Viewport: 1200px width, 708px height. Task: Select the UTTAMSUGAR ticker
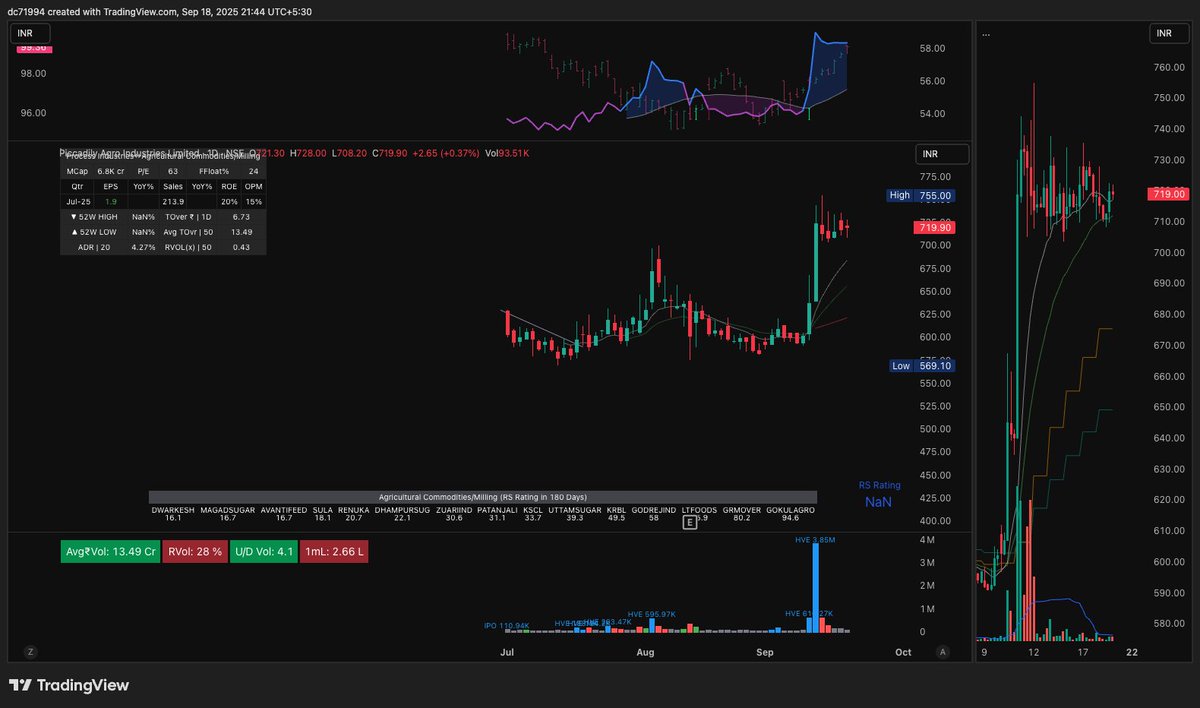pyautogui.click(x=575, y=510)
